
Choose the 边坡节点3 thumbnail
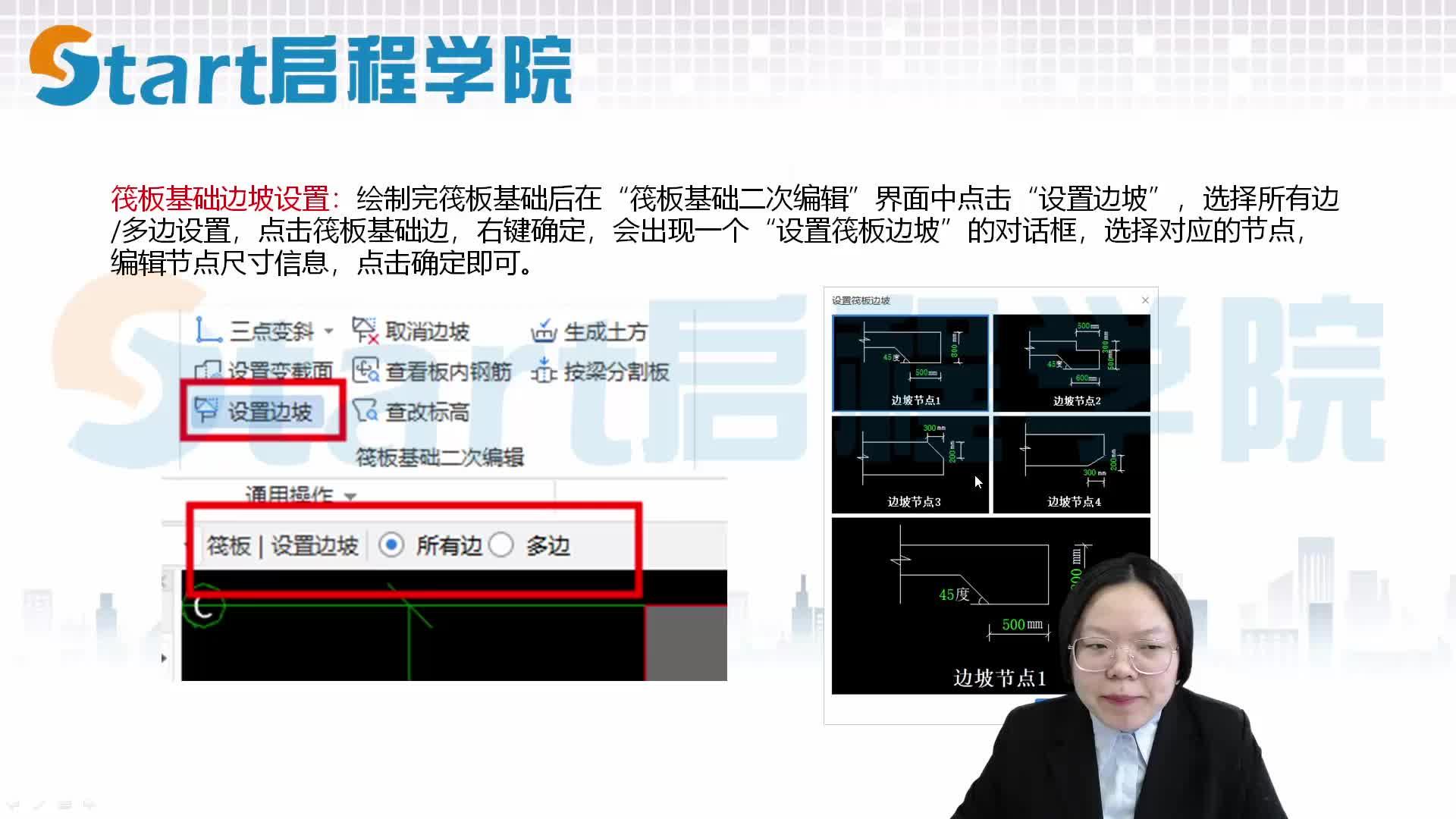click(911, 464)
